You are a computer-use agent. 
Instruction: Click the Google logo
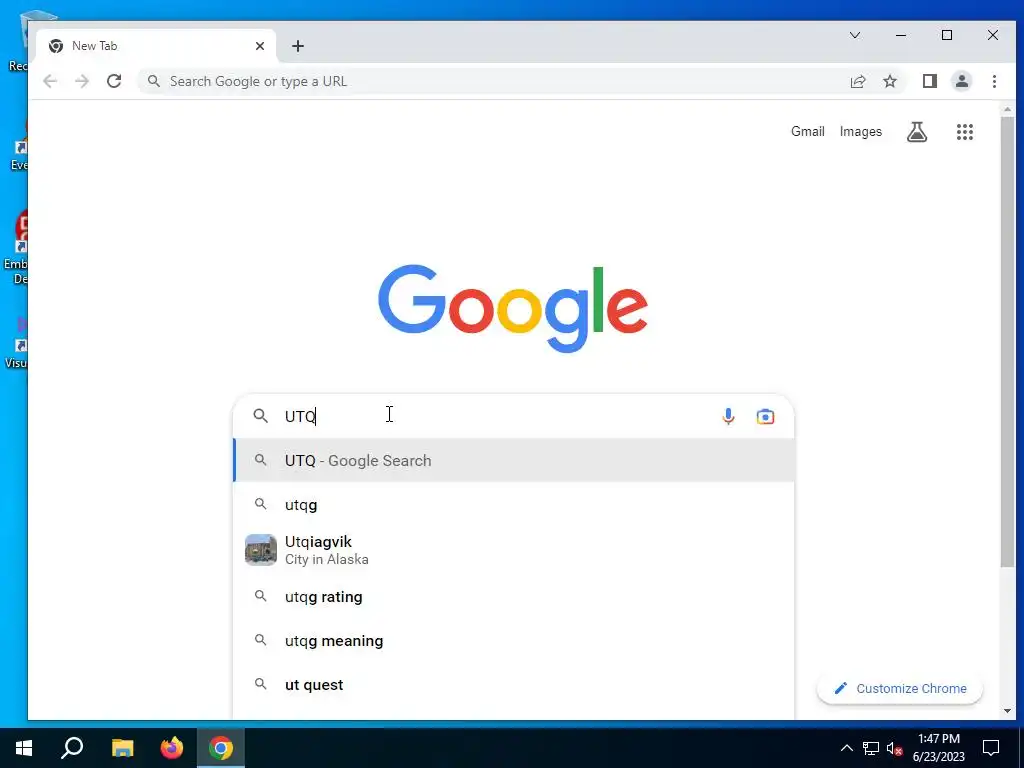(513, 308)
